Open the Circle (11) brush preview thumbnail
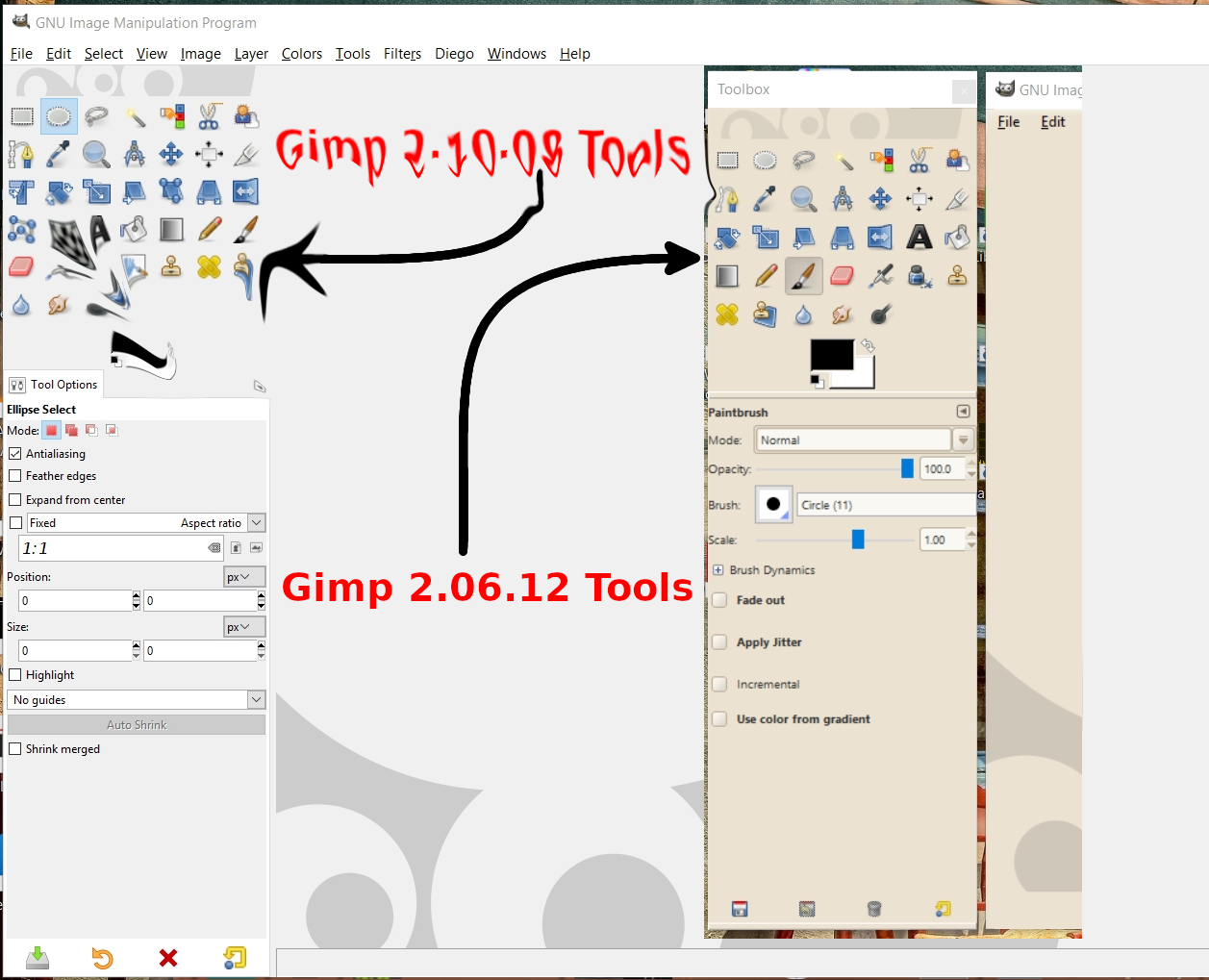The height and width of the screenshot is (980, 1209). coord(773,504)
